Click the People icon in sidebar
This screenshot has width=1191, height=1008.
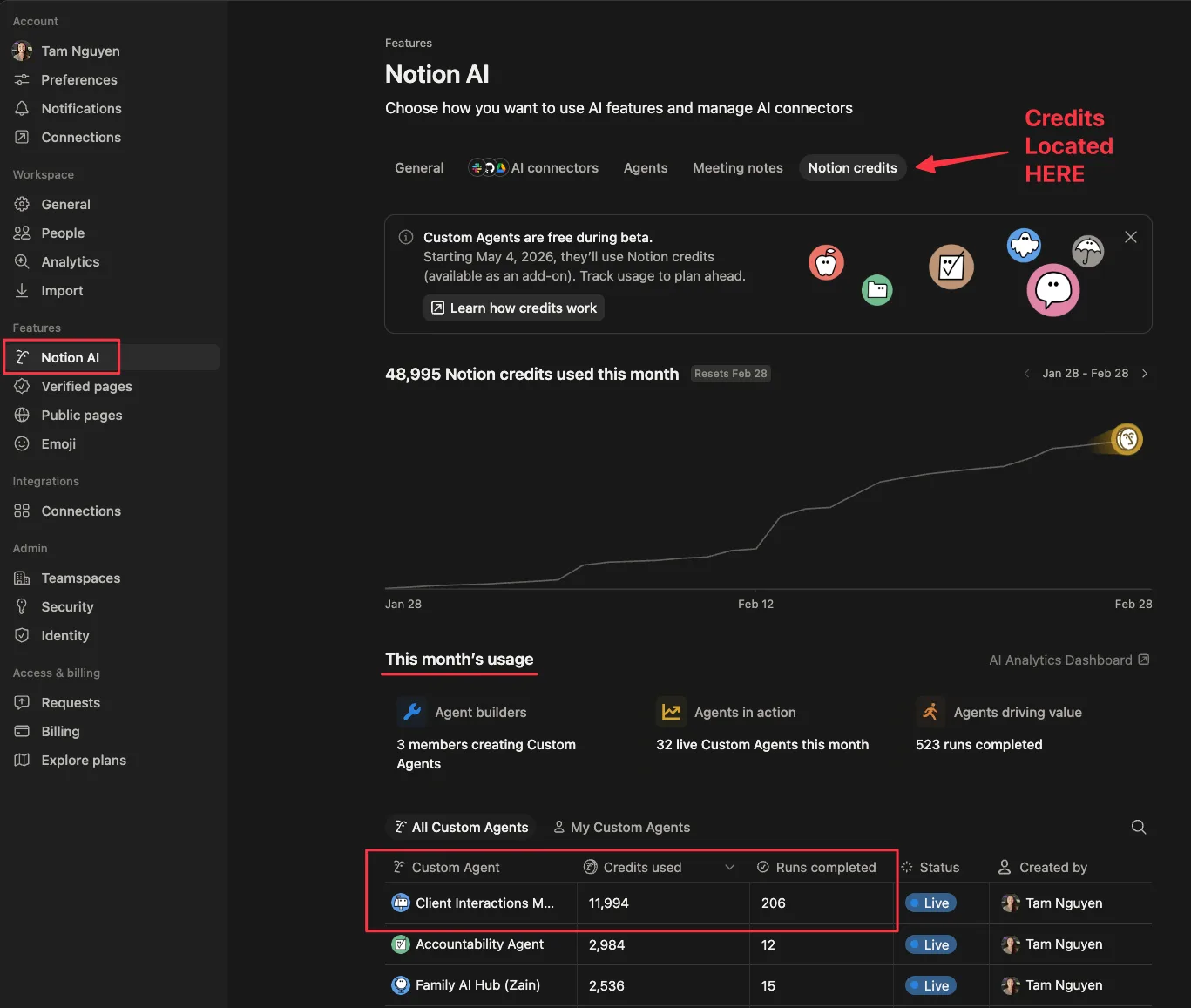22,233
